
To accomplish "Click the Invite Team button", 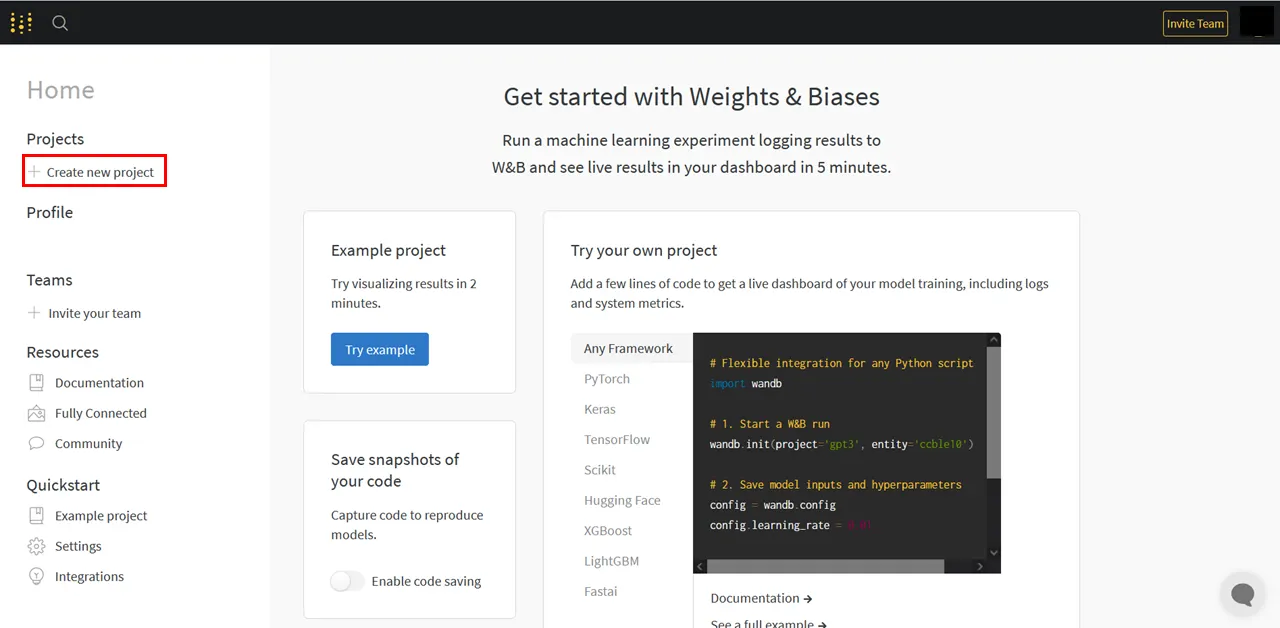I will click(x=1195, y=24).
